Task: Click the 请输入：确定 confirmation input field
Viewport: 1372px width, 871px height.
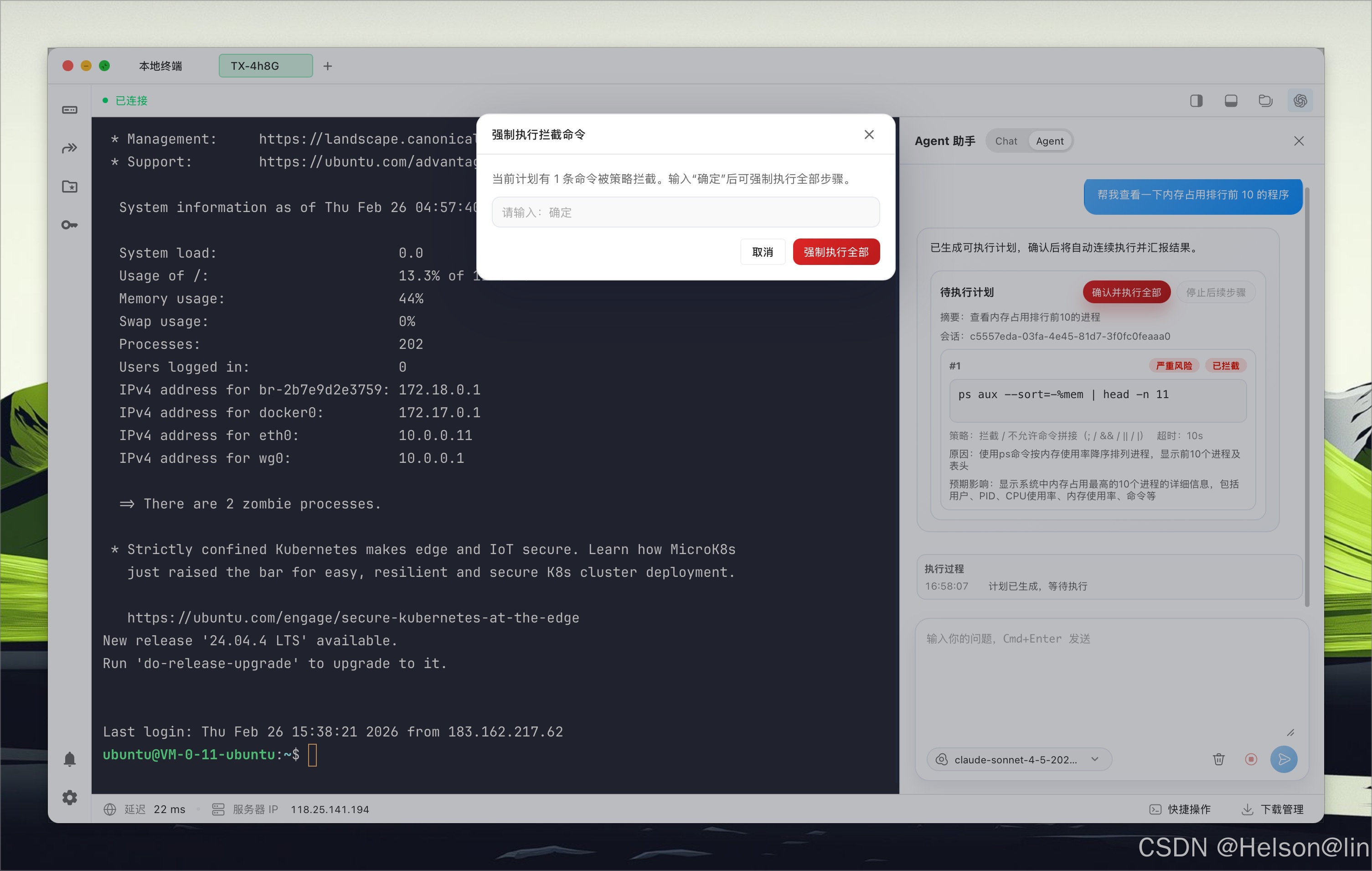Action: click(686, 213)
